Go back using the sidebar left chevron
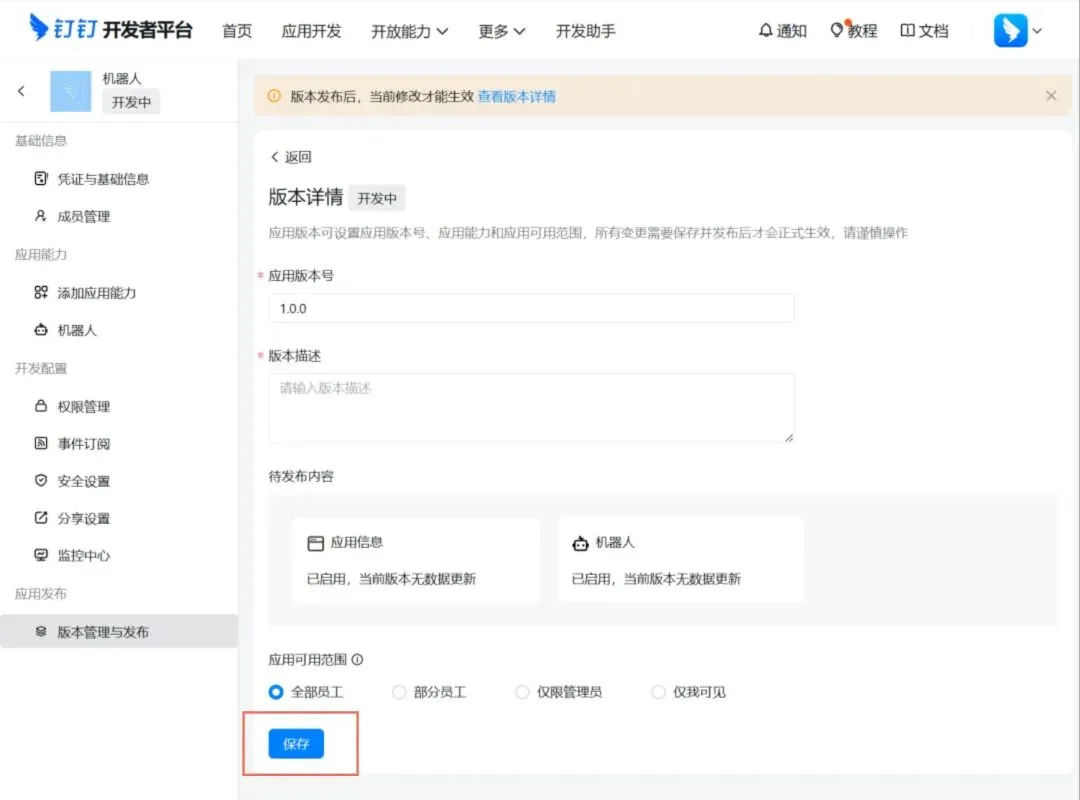1080x800 pixels. 21,91
